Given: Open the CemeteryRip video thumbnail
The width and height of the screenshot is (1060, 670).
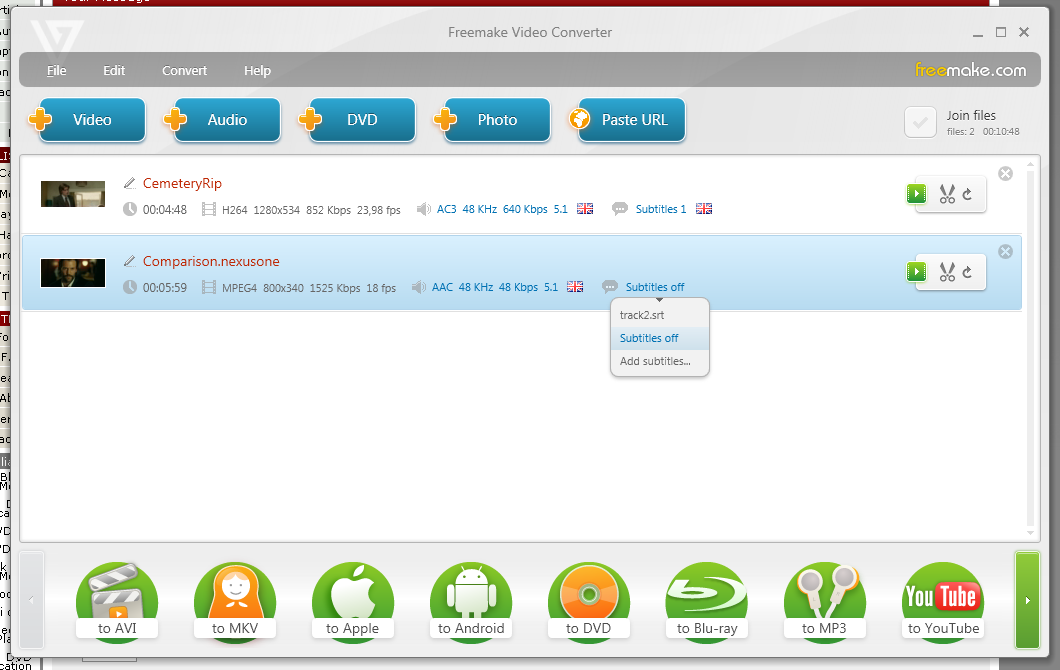Looking at the screenshot, I should coord(73,194).
